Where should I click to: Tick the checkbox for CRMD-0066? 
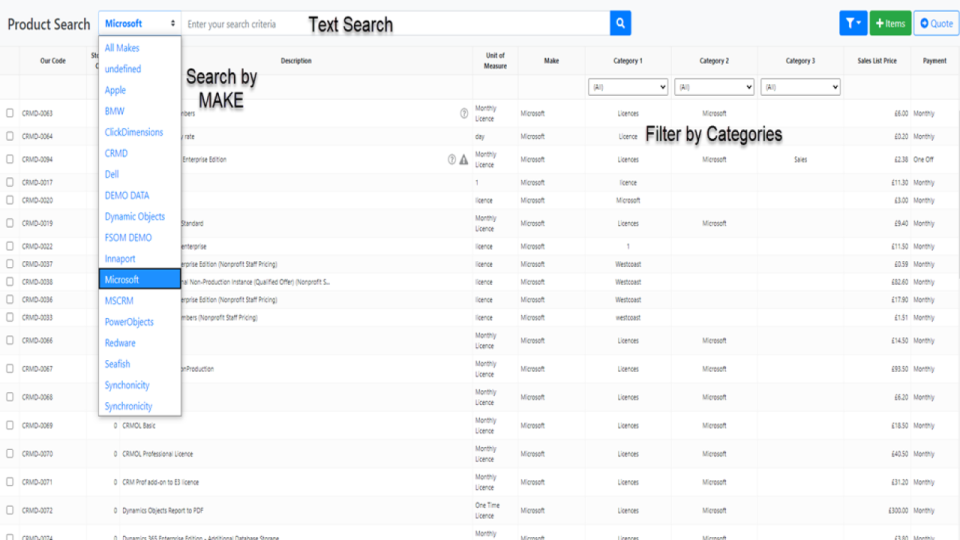[x=10, y=340]
